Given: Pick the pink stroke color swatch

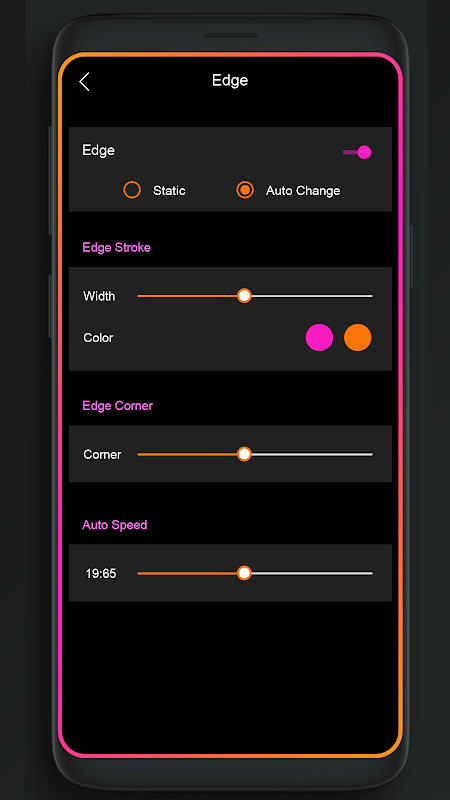Looking at the screenshot, I should point(319,338).
